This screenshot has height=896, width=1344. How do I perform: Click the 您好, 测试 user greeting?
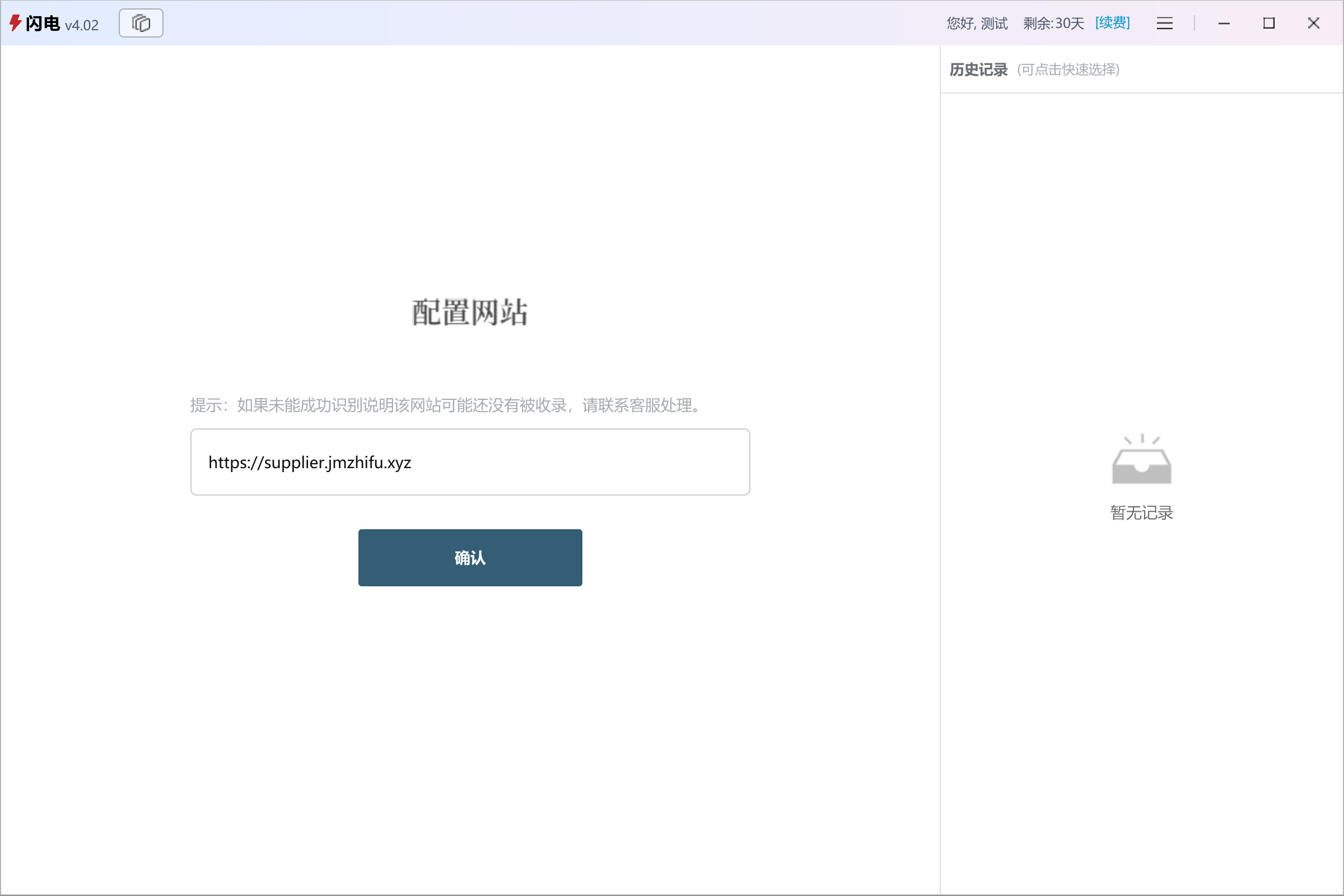coord(977,24)
